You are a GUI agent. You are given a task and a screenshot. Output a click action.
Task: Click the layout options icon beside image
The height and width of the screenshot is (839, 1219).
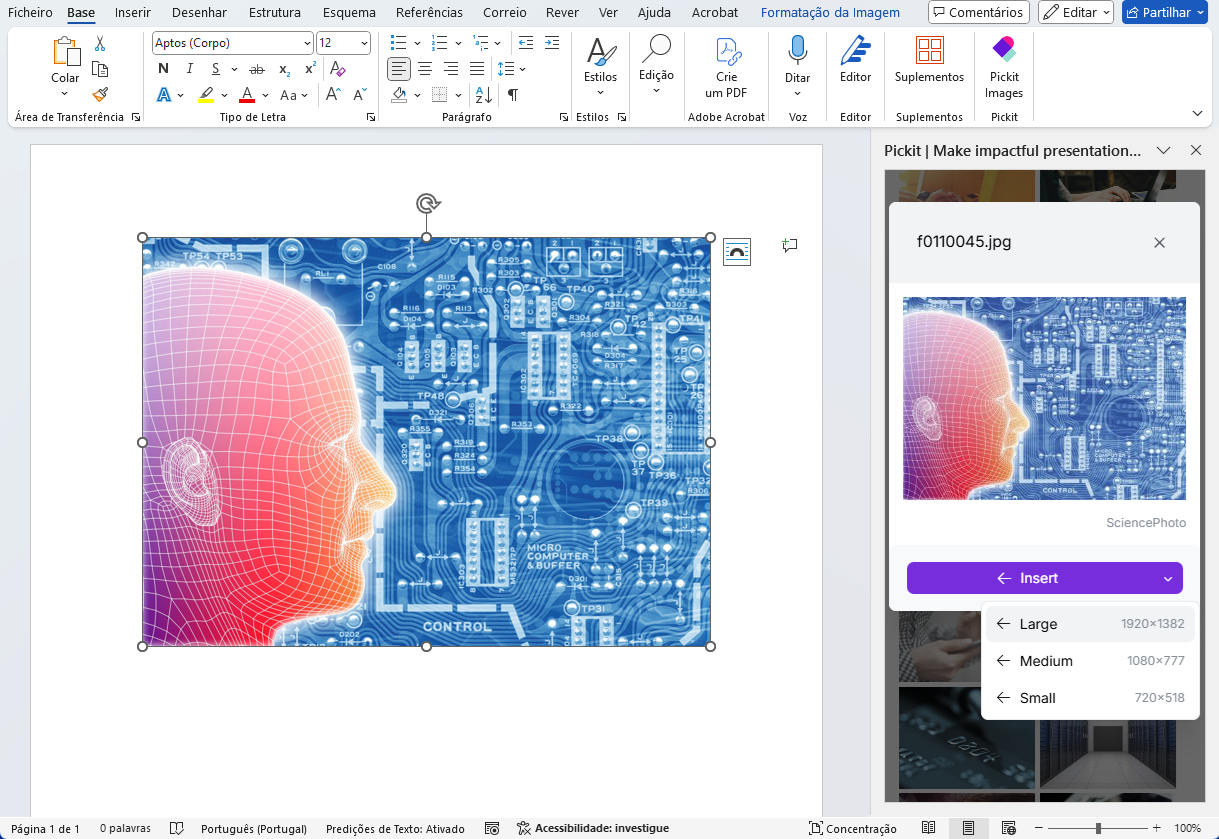[x=737, y=251]
